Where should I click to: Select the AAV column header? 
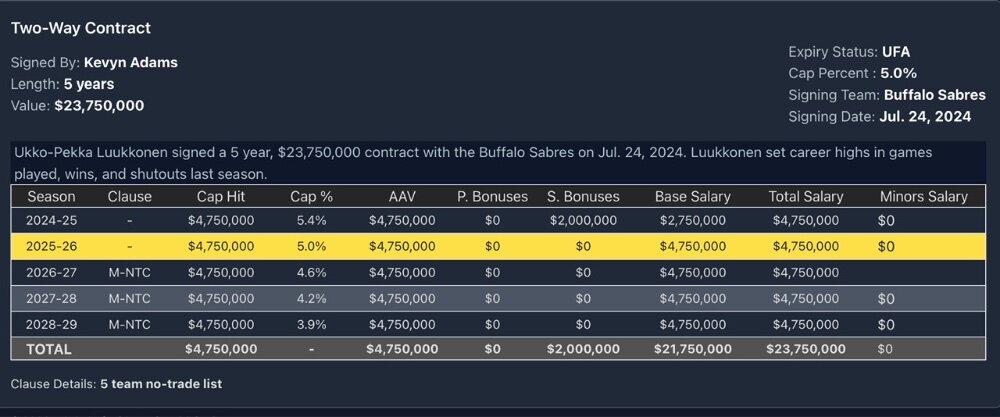pyautogui.click(x=402, y=196)
